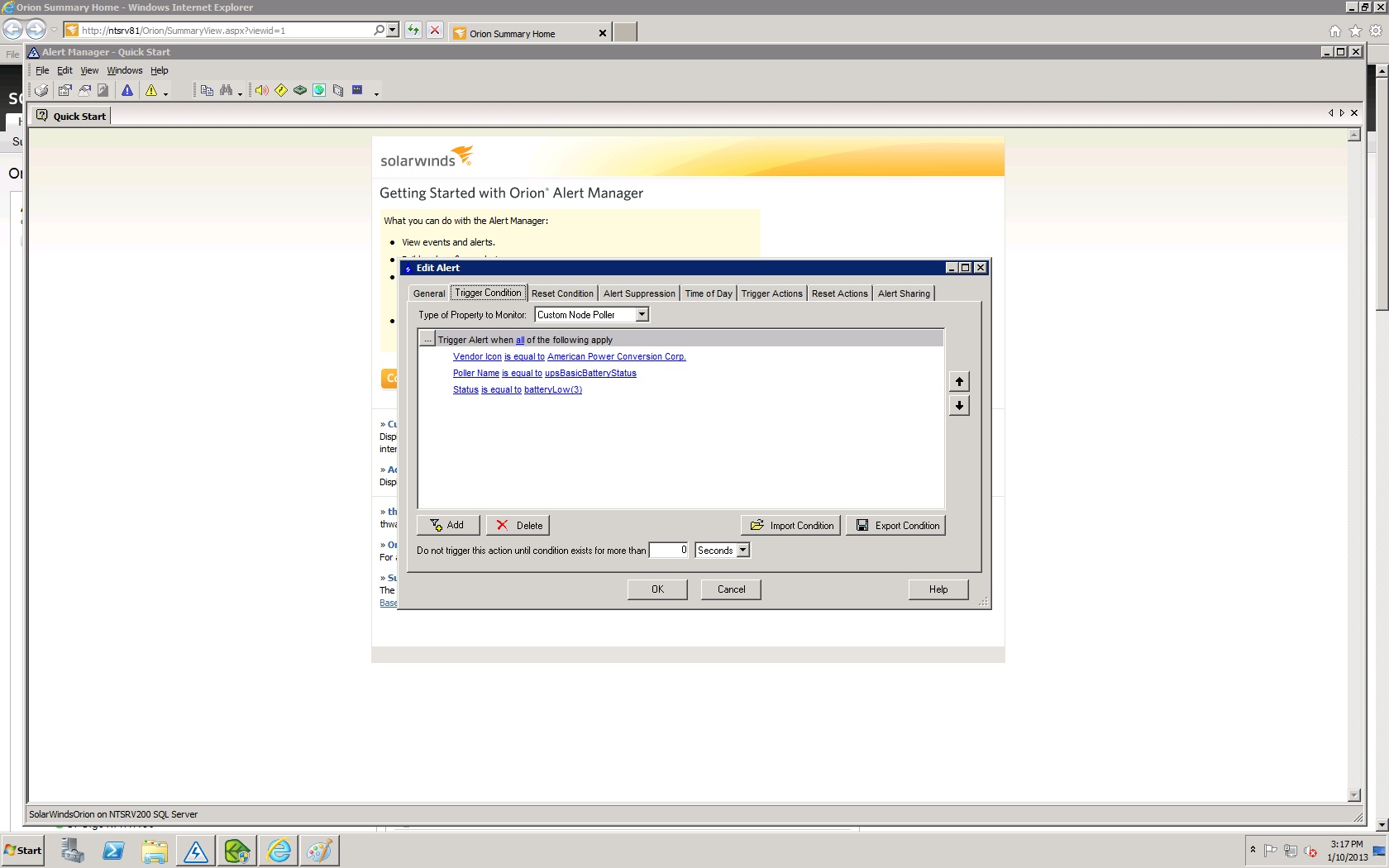This screenshot has height=868, width=1389.
Task: Click the Delete condition button
Action: click(x=518, y=525)
